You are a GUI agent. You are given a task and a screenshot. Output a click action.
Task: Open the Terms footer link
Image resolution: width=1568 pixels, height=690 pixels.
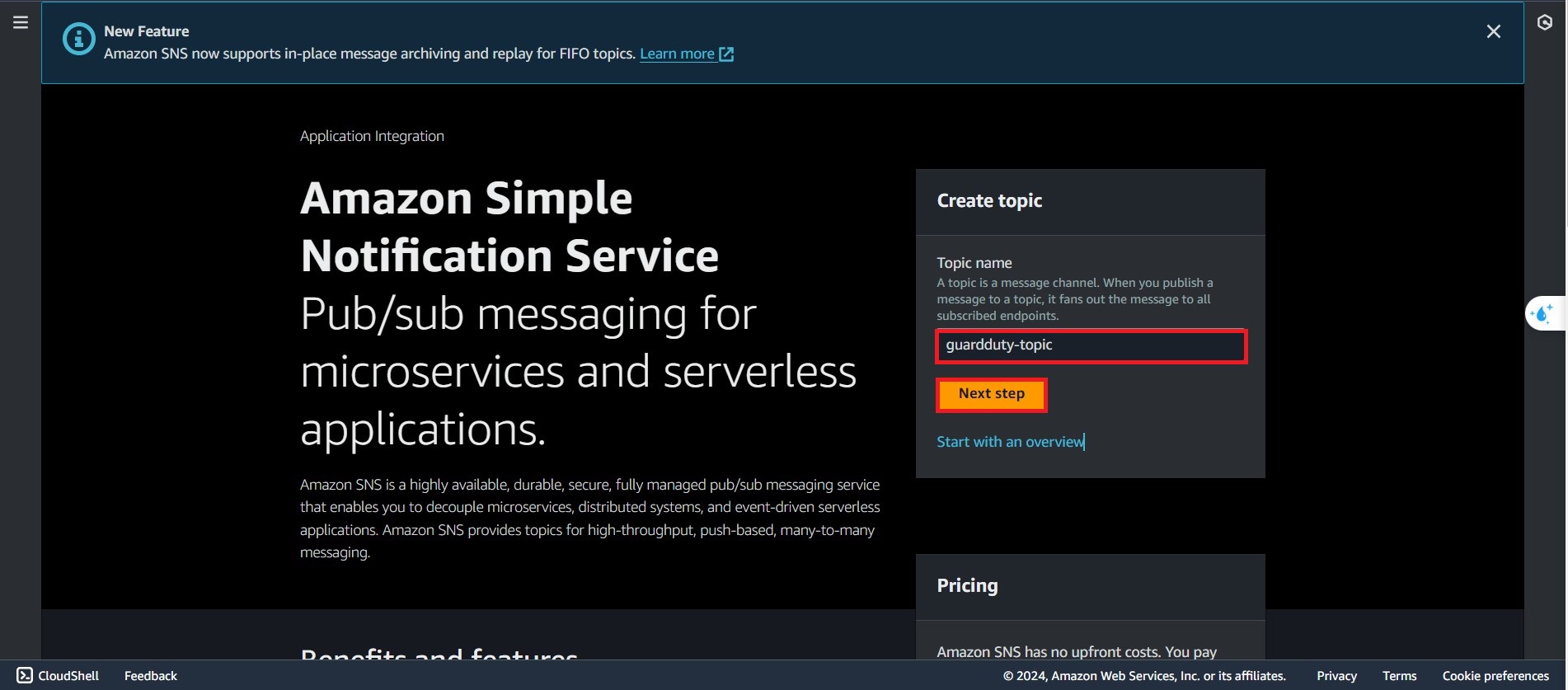pyautogui.click(x=1399, y=675)
